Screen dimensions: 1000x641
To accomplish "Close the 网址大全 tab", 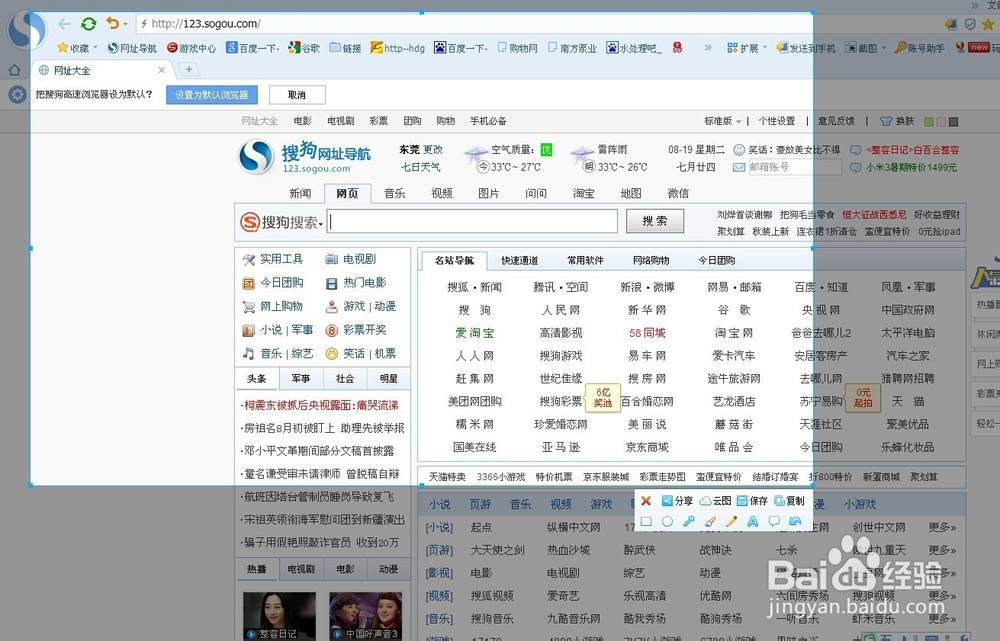I will coord(161,70).
